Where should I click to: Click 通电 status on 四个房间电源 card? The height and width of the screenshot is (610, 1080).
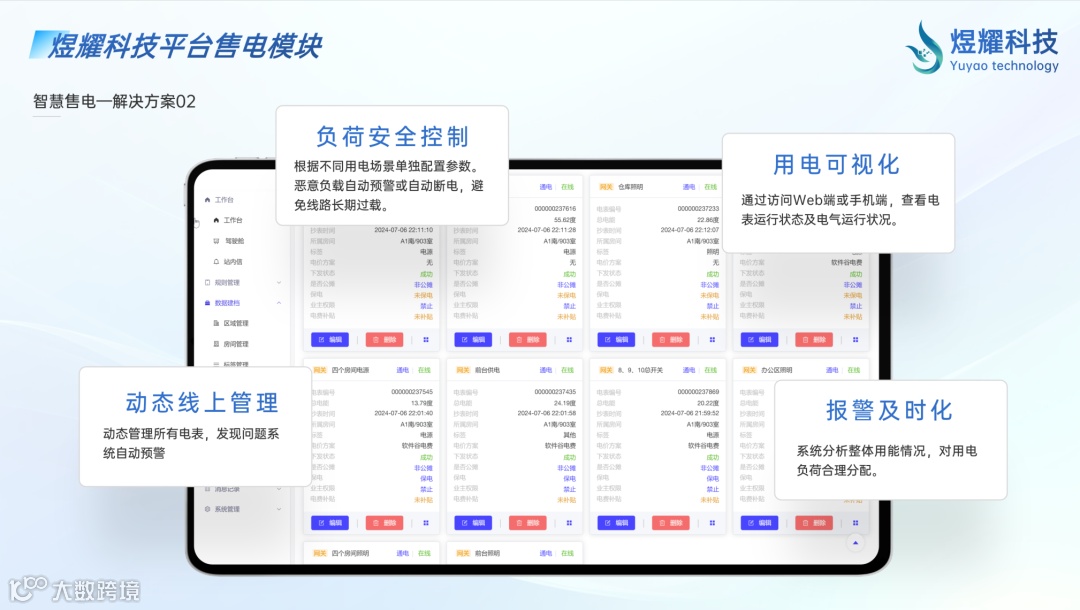402,370
